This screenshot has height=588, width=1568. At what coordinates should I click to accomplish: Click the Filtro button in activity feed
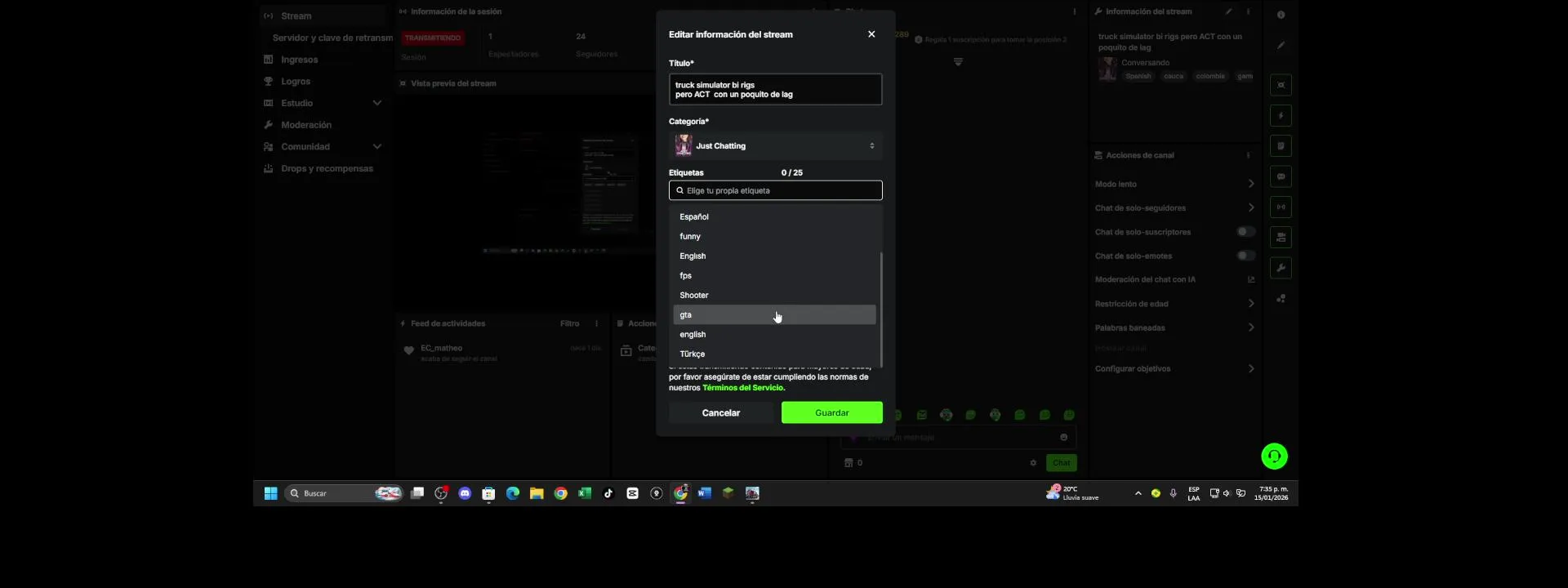569,323
